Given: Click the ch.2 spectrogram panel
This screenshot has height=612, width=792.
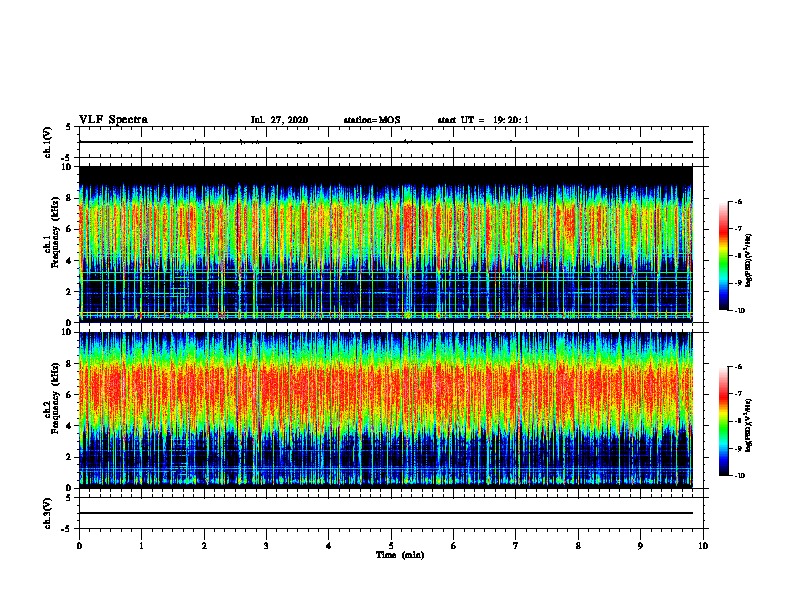Looking at the screenshot, I should point(386,410).
